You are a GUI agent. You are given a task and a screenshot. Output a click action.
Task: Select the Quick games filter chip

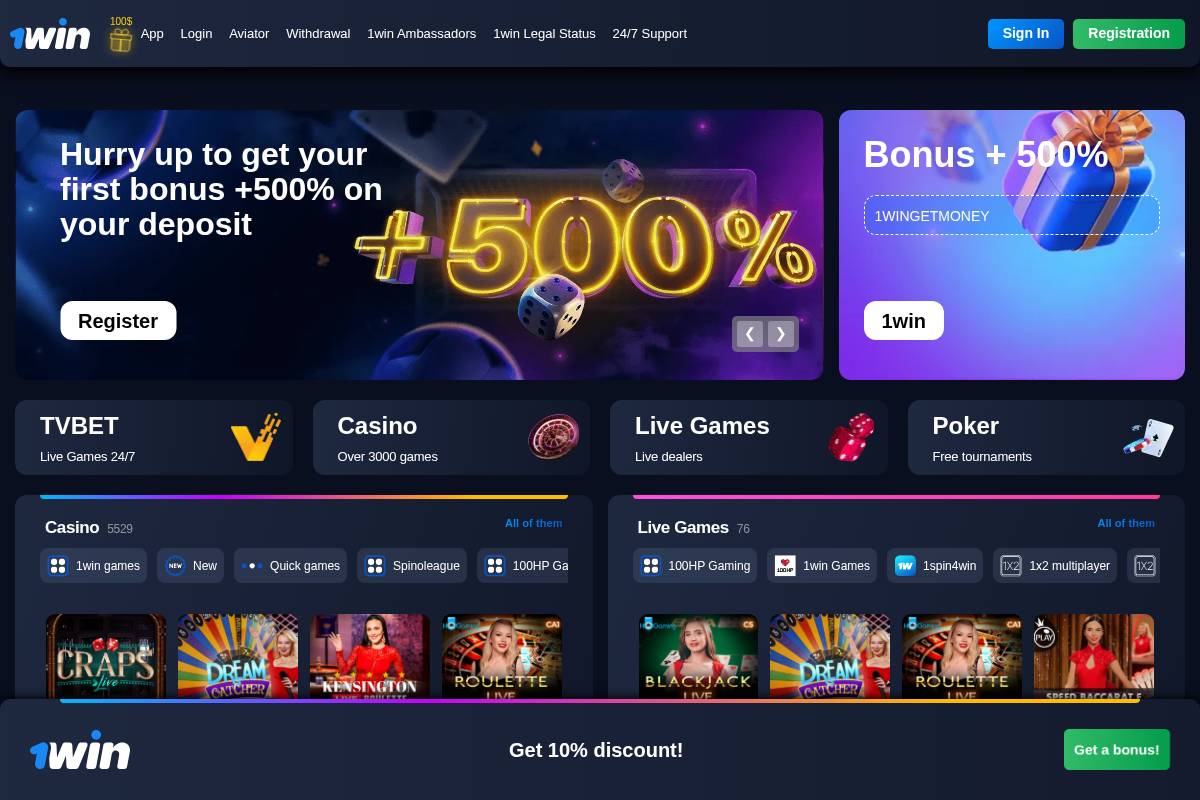290,566
